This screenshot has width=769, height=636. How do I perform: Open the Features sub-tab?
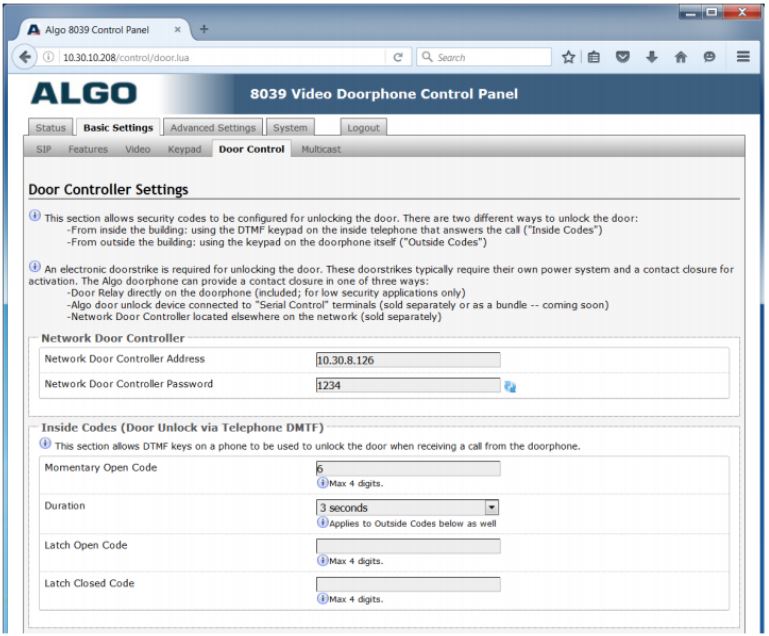point(88,149)
